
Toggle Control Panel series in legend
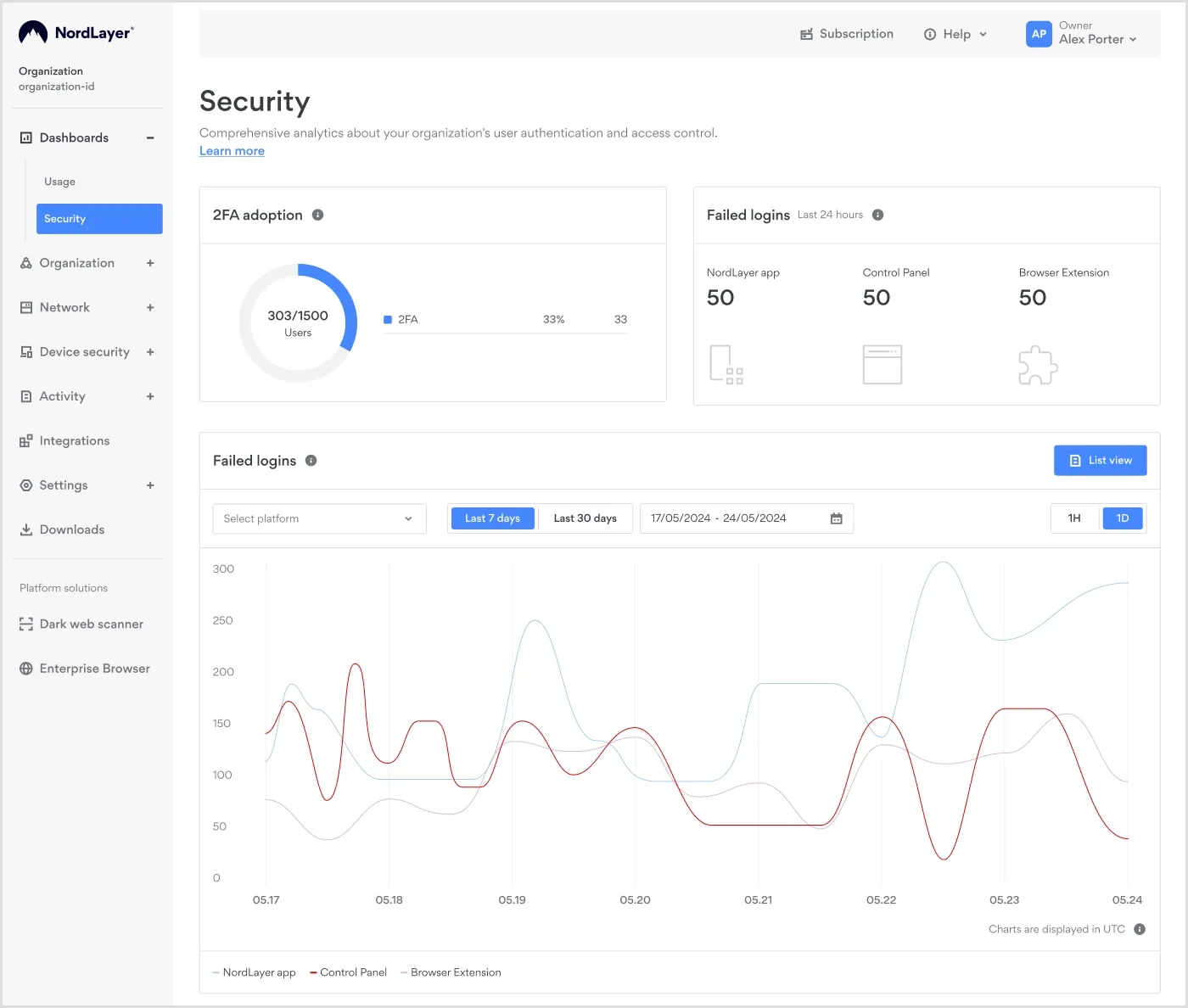[348, 972]
